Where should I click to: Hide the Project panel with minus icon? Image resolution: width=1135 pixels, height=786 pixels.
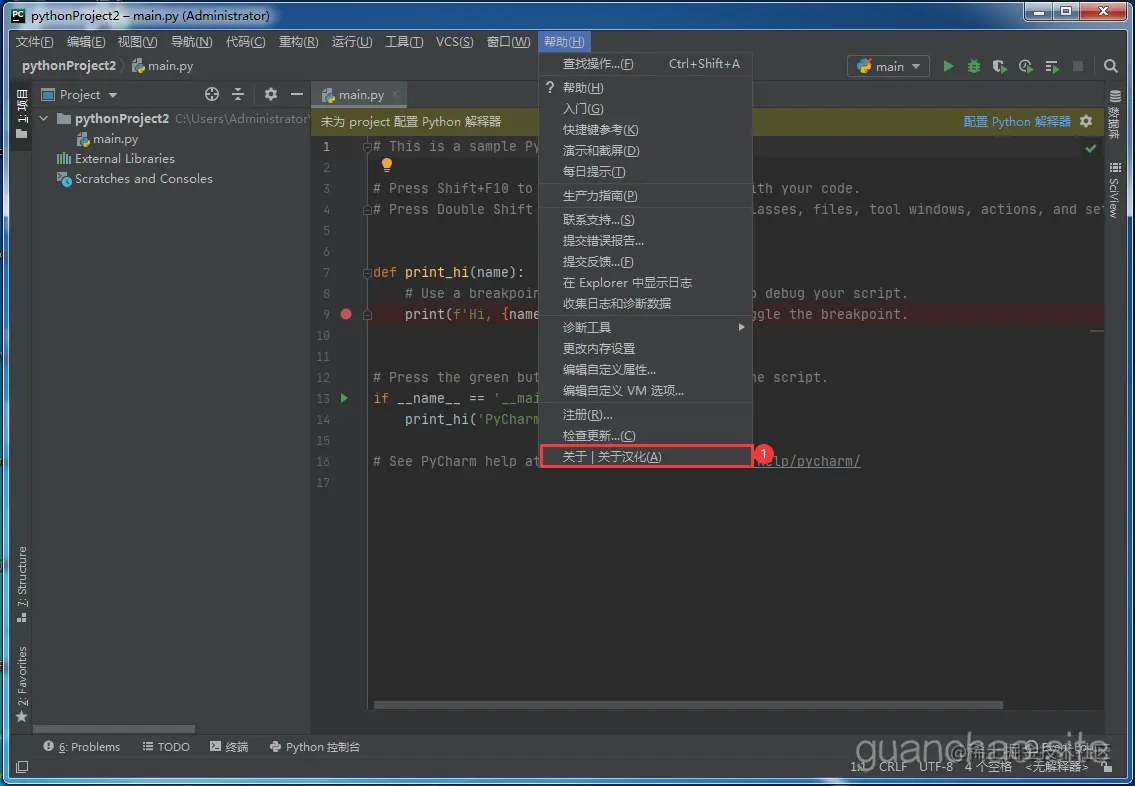[x=297, y=94]
